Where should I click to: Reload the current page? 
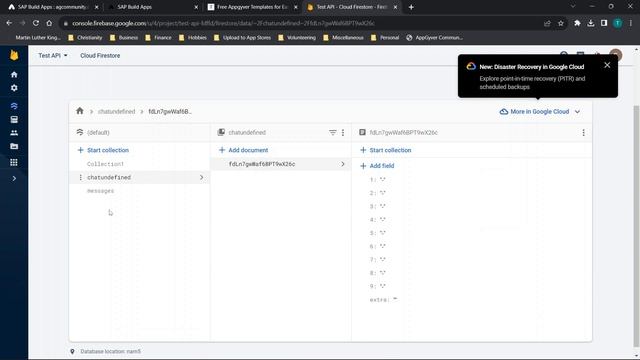click(36, 23)
